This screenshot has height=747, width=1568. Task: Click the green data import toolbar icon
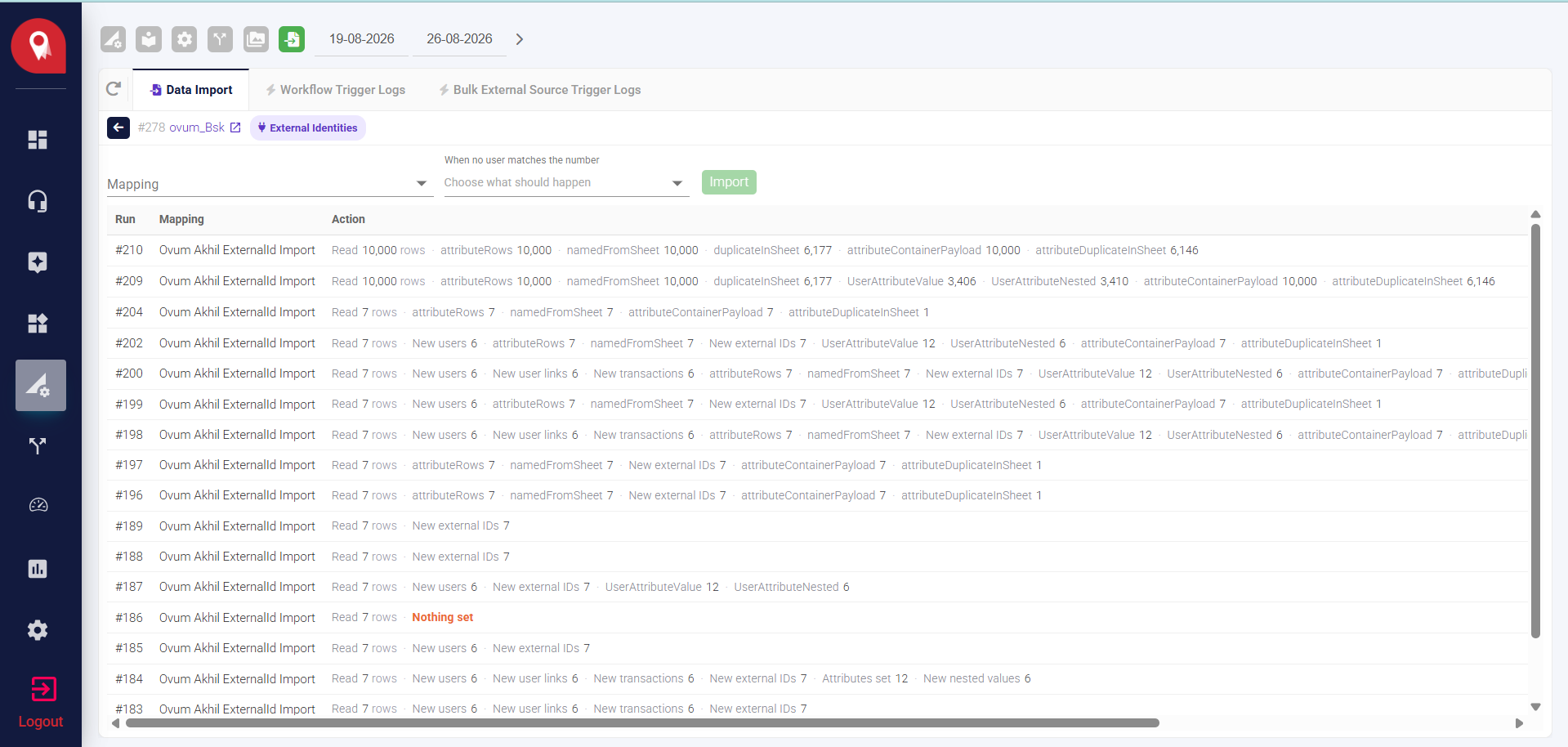point(292,39)
